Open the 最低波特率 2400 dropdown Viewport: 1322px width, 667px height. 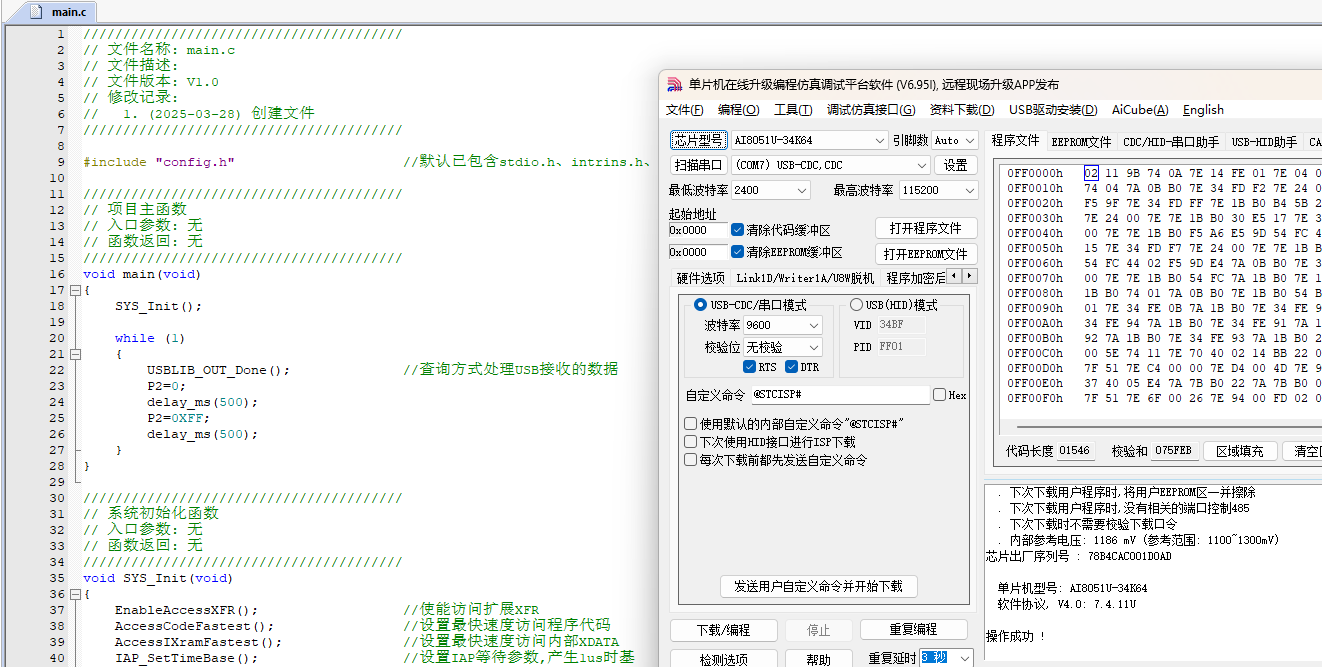802,190
